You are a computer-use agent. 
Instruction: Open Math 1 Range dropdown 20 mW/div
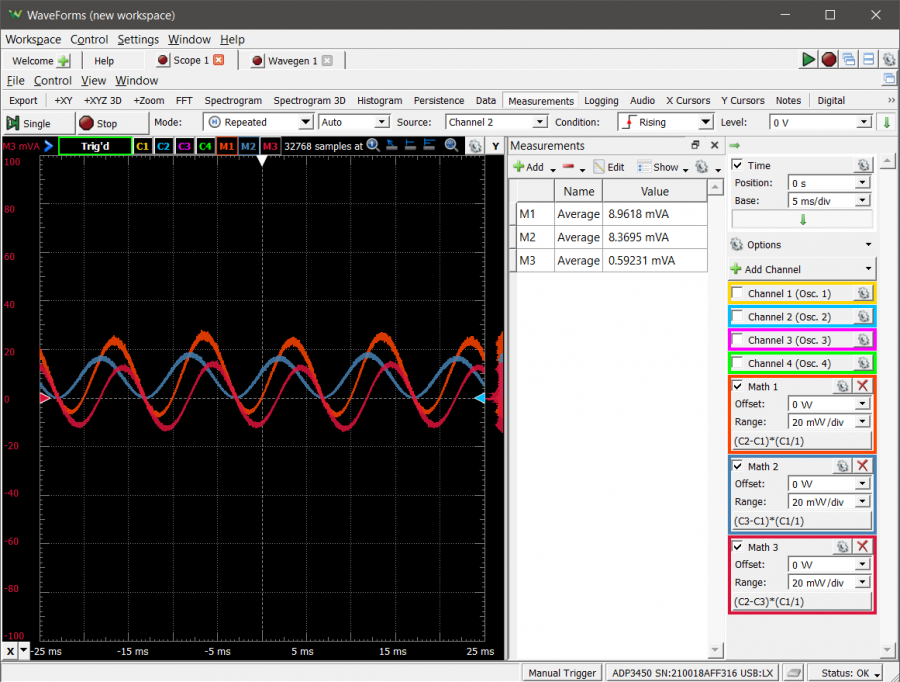pyautogui.click(x=829, y=422)
